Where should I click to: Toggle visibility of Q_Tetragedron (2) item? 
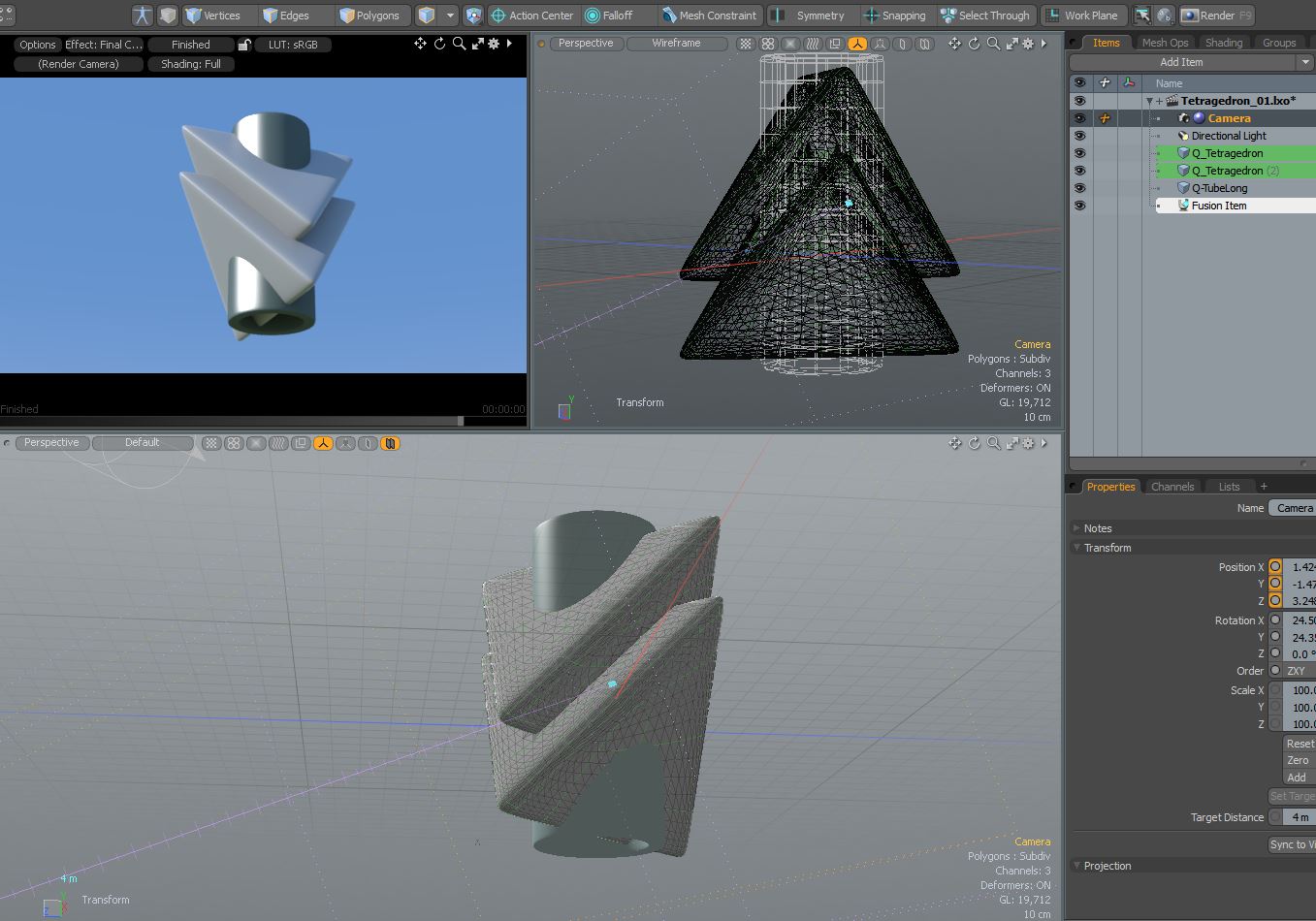pyautogui.click(x=1079, y=171)
